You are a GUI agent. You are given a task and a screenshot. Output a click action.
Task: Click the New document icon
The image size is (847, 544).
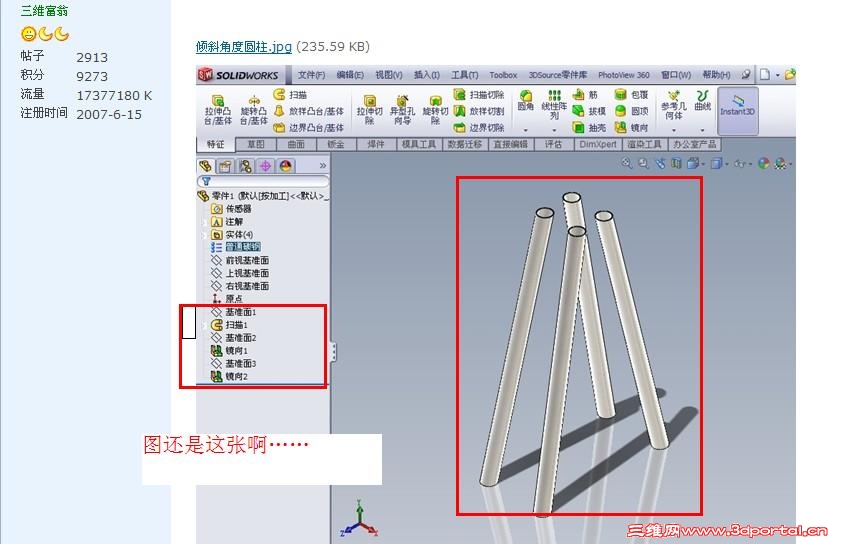click(x=765, y=75)
